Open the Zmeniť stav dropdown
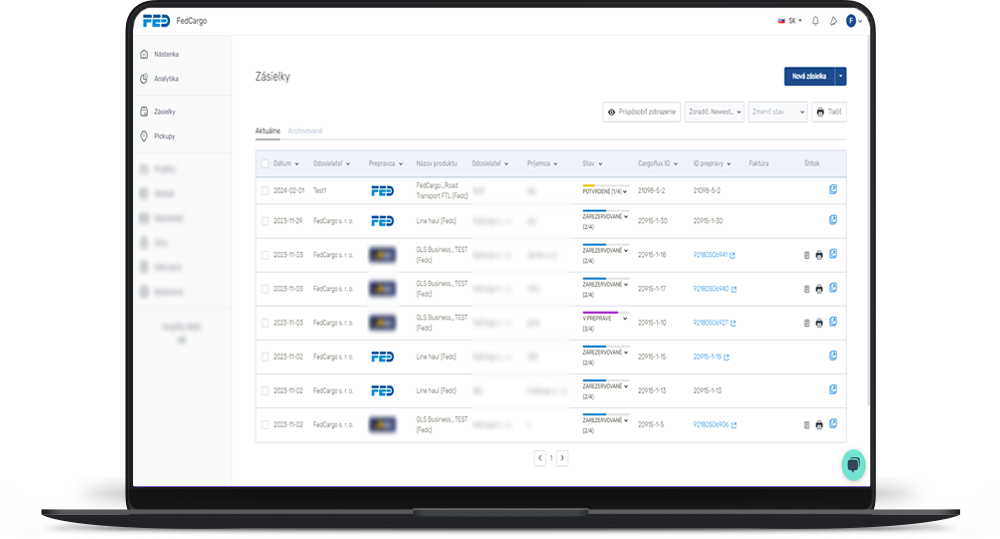 pyautogui.click(x=776, y=112)
